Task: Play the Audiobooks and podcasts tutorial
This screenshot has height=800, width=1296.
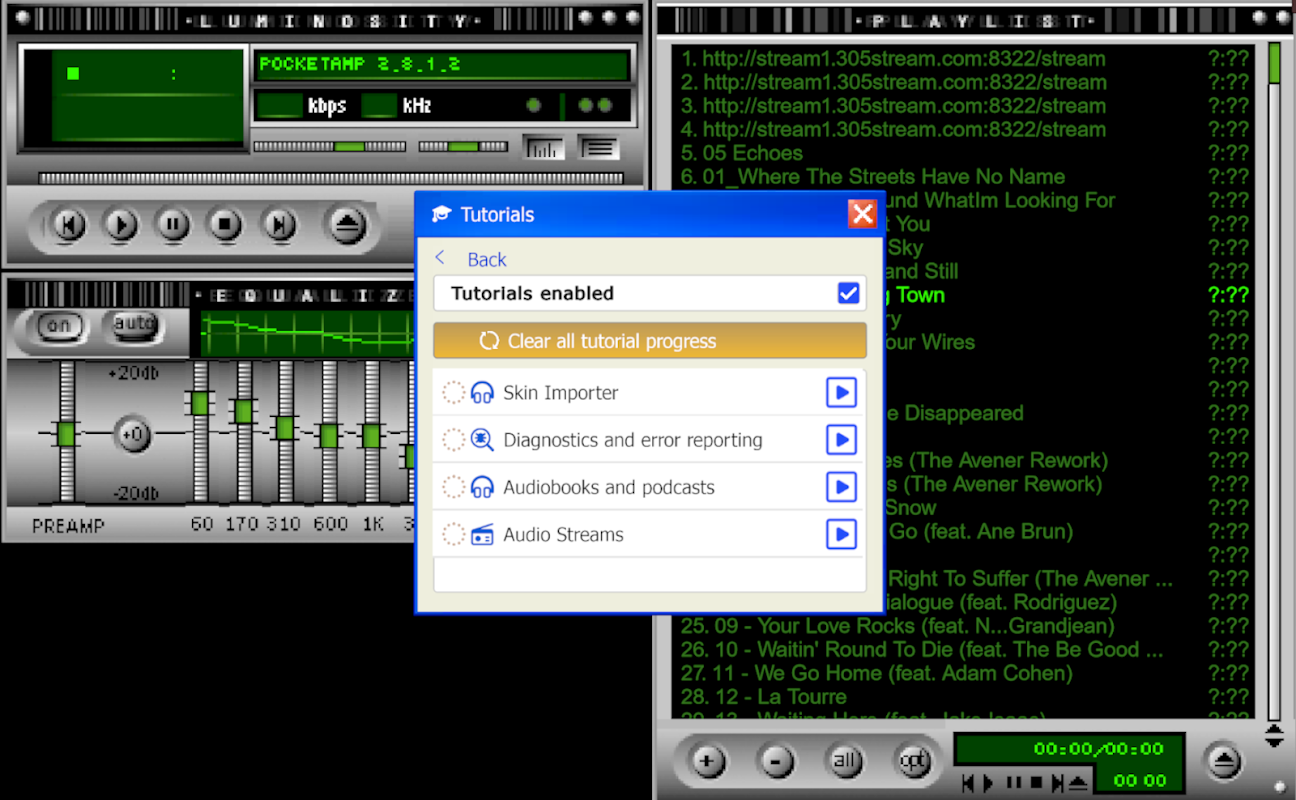Action: [841, 487]
